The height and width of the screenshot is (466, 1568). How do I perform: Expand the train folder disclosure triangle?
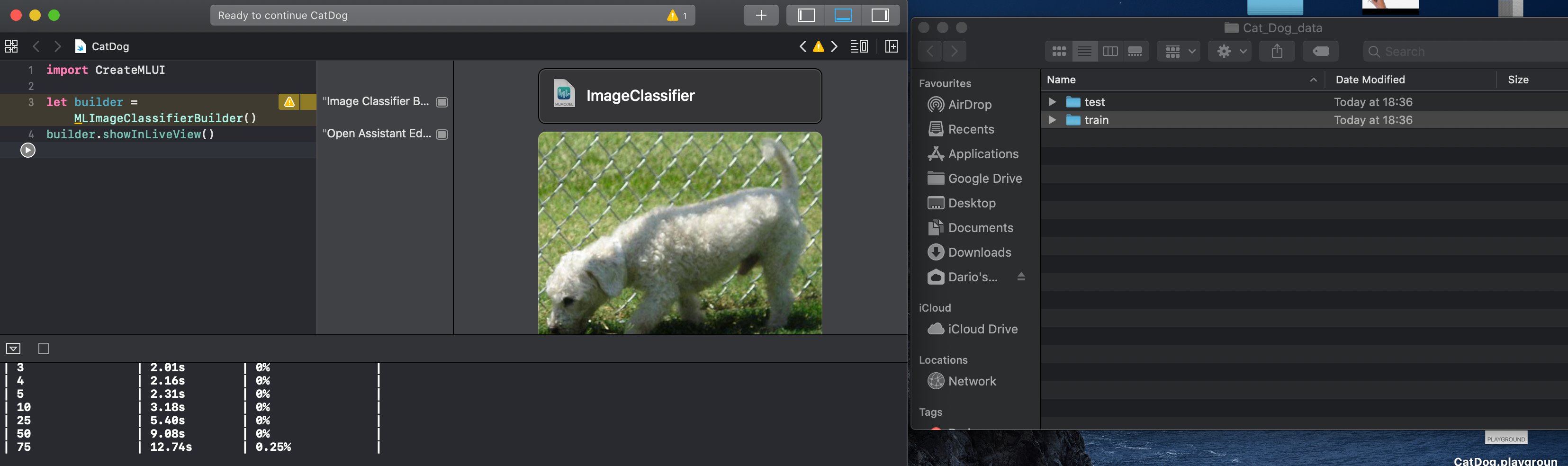(x=1052, y=120)
